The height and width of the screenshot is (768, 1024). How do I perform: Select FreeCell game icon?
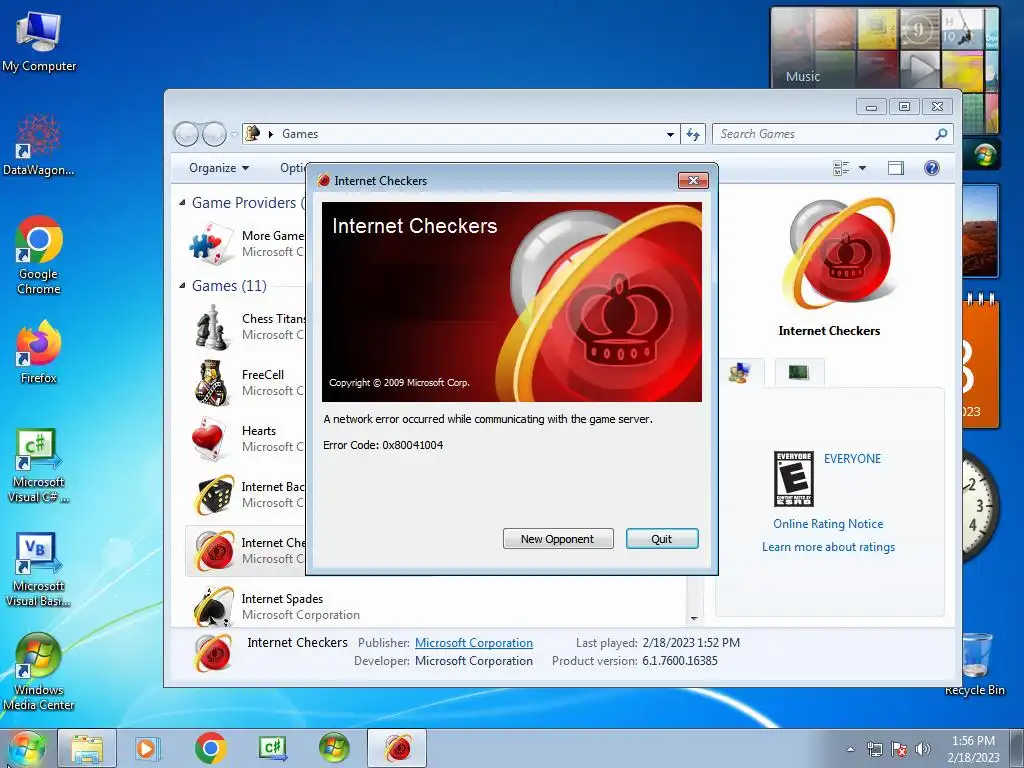(211, 383)
